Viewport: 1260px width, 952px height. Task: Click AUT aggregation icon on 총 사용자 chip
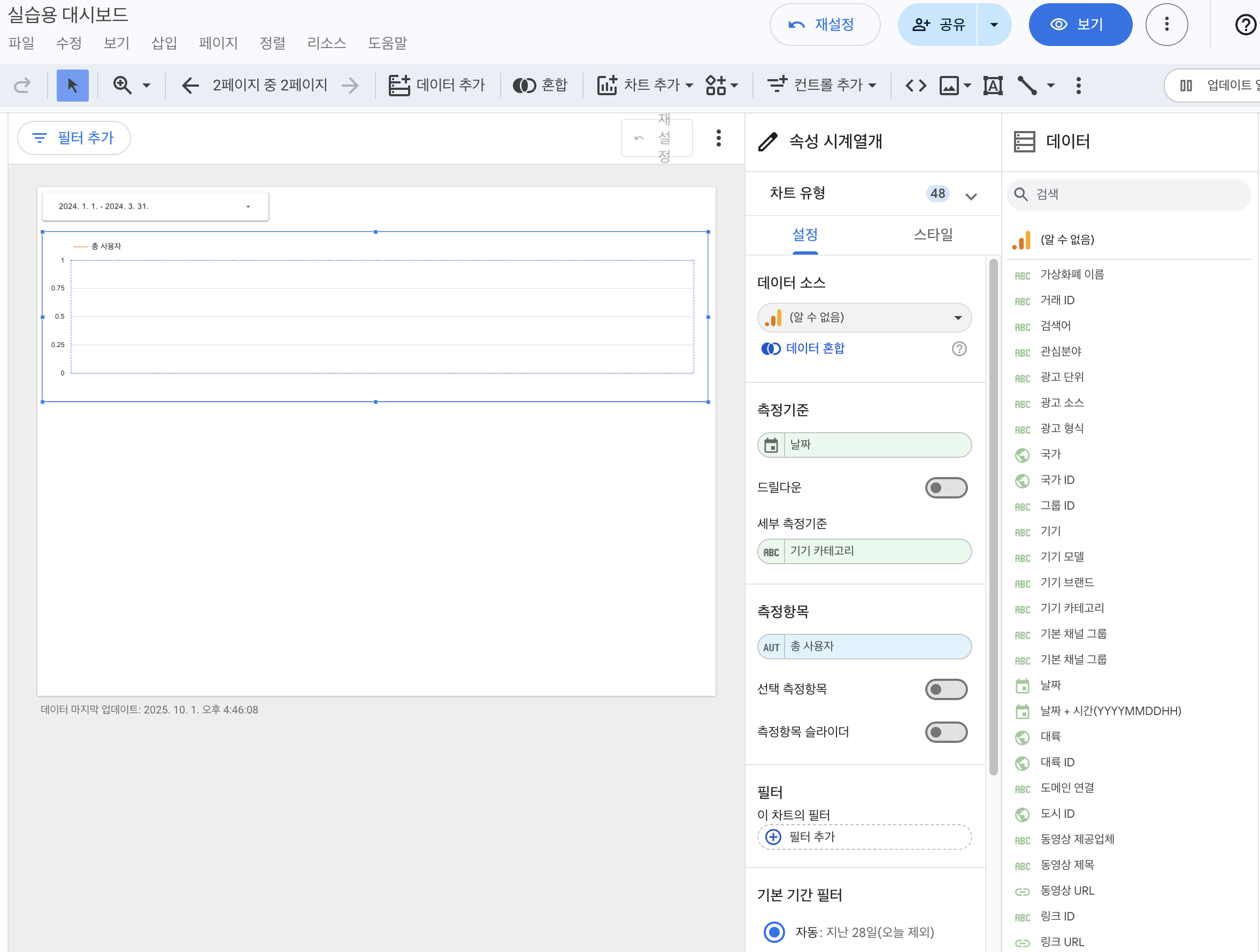coord(771,647)
